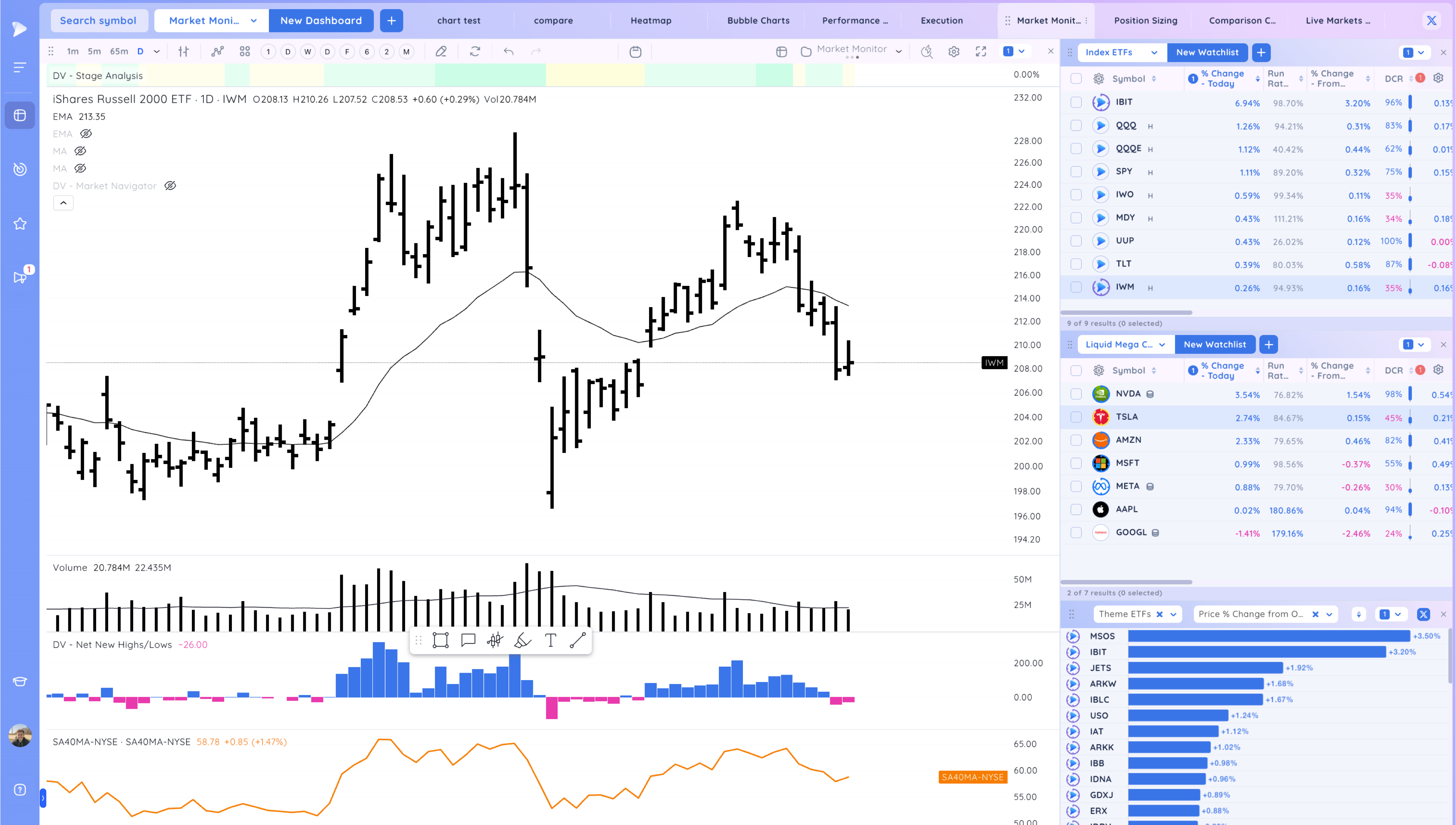Select the trend line drawing tool
Image resolution: width=1456 pixels, height=825 pixels.
coord(577,640)
